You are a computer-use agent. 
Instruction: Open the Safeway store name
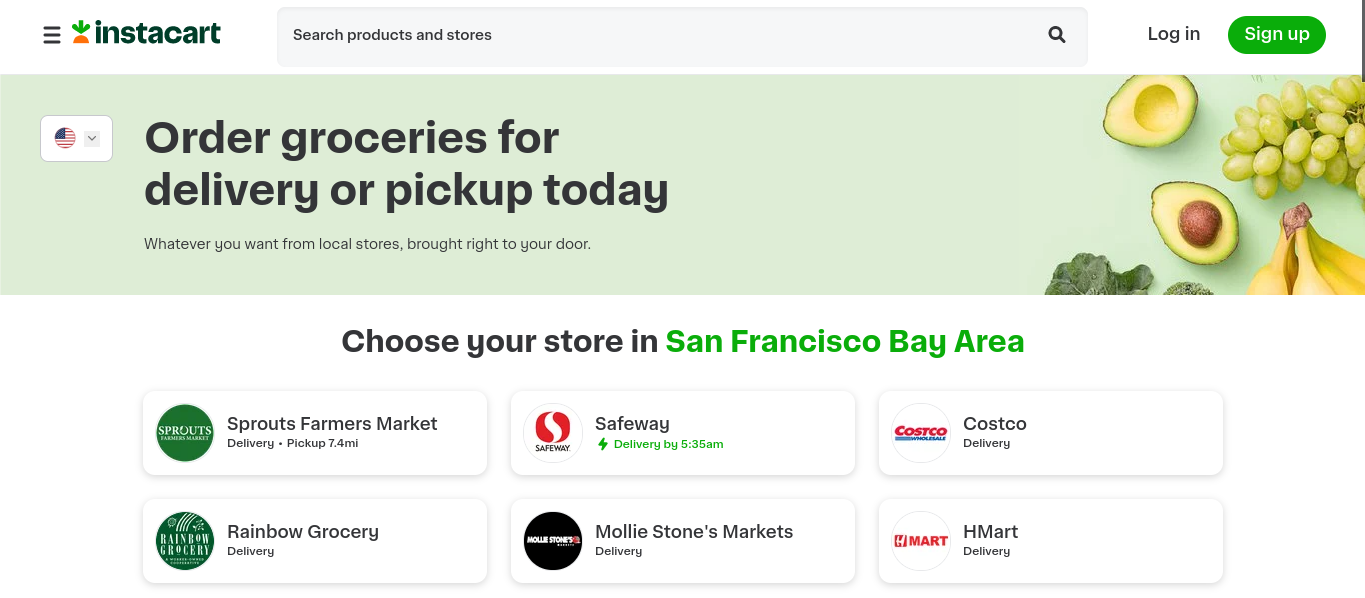pos(632,424)
